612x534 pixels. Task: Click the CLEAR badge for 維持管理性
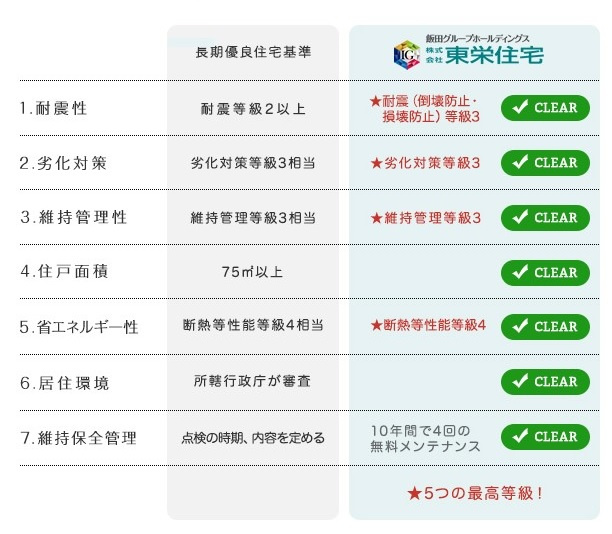pyautogui.click(x=545, y=218)
